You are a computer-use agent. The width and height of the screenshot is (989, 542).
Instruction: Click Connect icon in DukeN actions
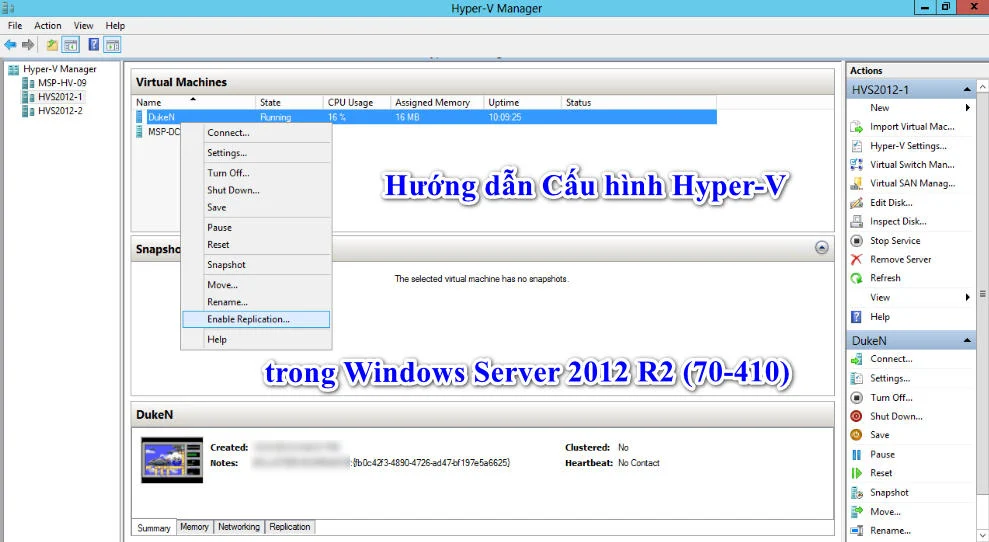(x=856, y=359)
